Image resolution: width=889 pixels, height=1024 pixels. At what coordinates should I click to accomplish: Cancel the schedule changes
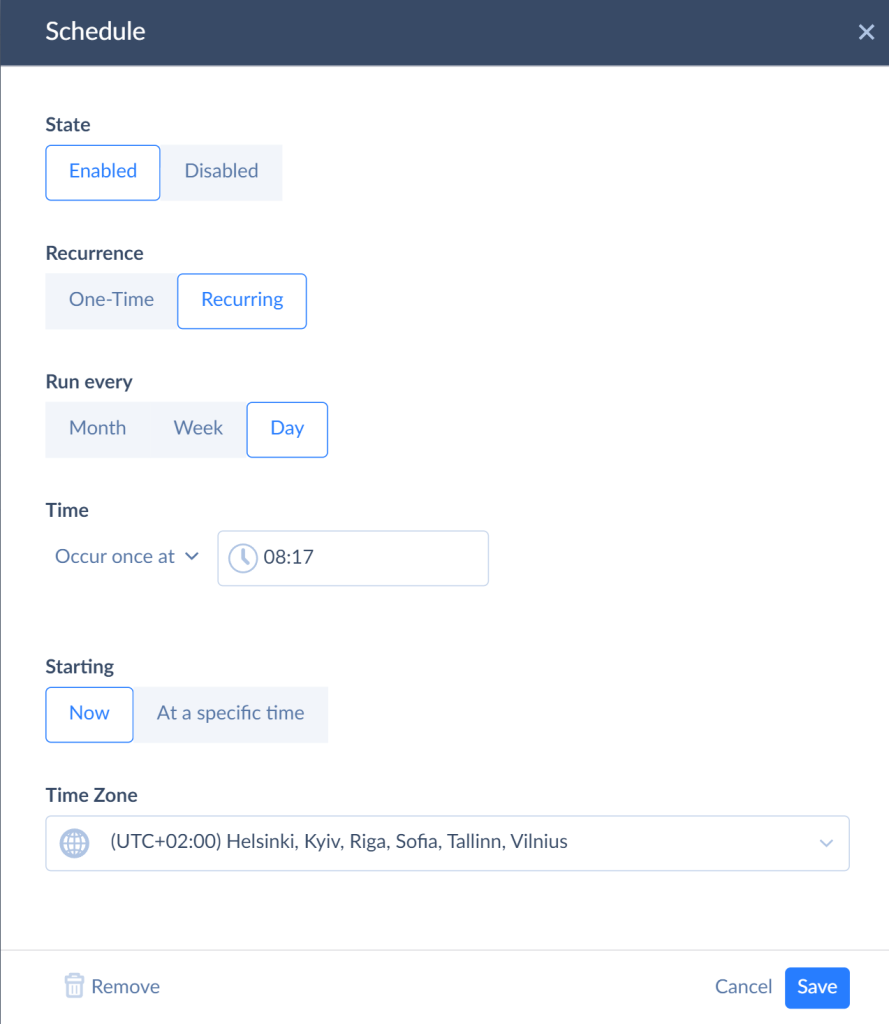(x=743, y=987)
